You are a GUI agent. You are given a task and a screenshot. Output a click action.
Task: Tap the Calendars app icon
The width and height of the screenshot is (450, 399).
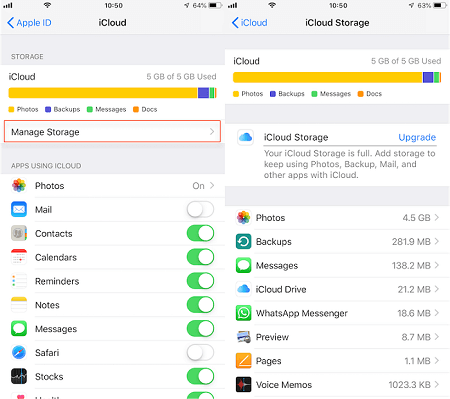[19, 257]
